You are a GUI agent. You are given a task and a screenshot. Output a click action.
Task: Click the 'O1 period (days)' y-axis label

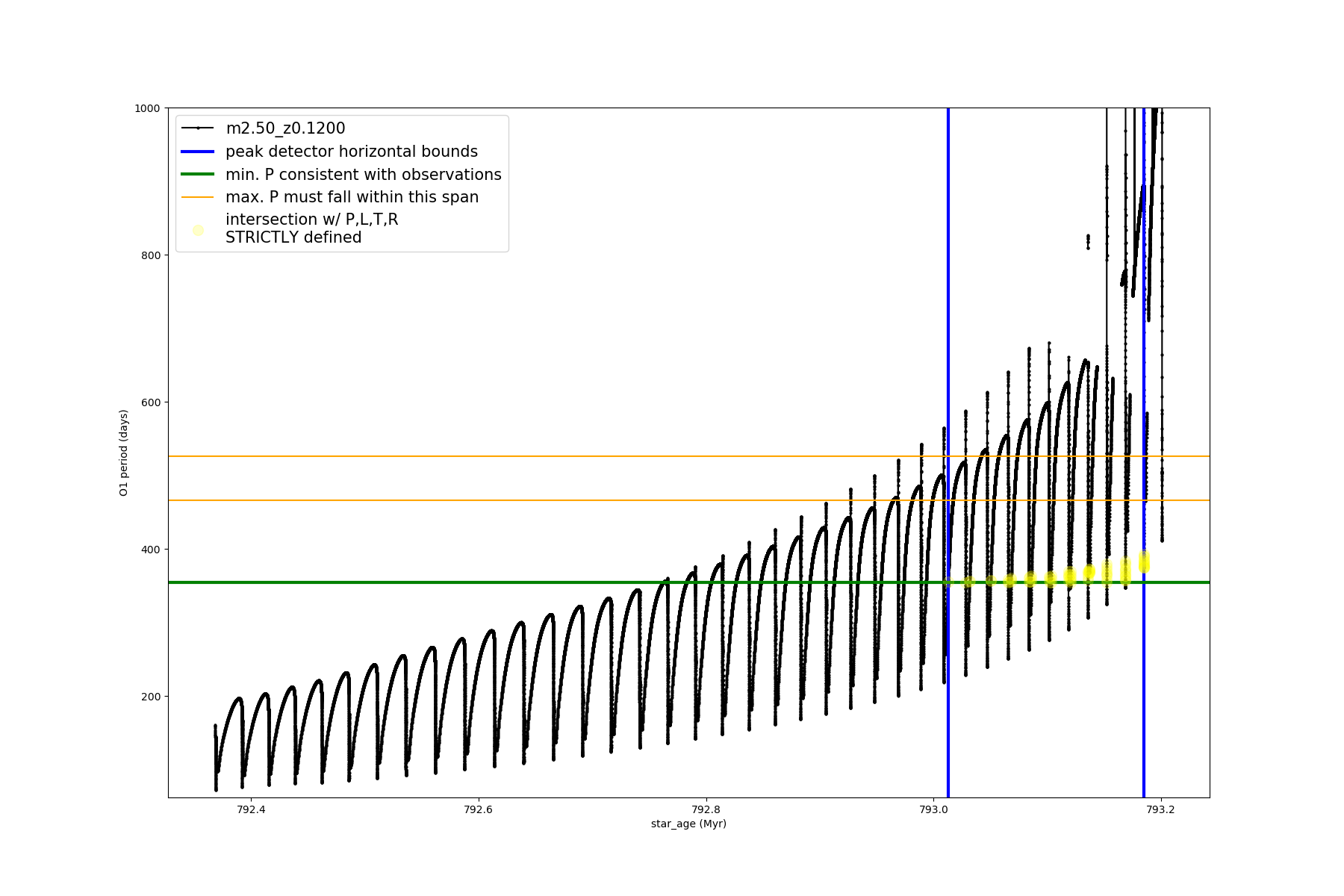click(x=124, y=452)
